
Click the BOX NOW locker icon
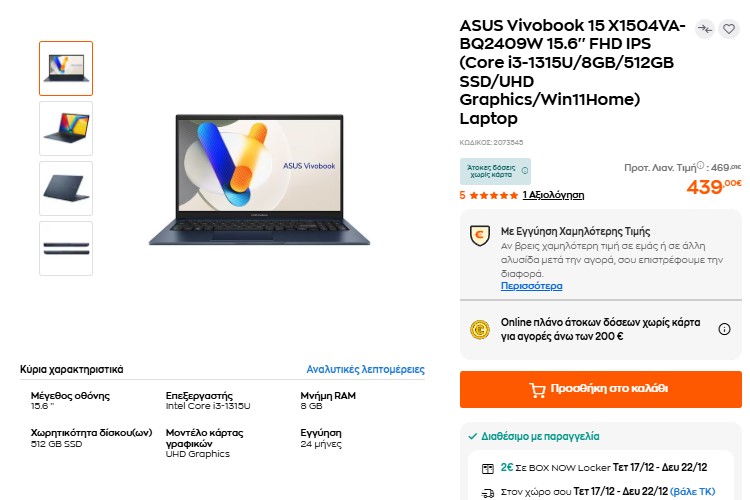click(487, 468)
